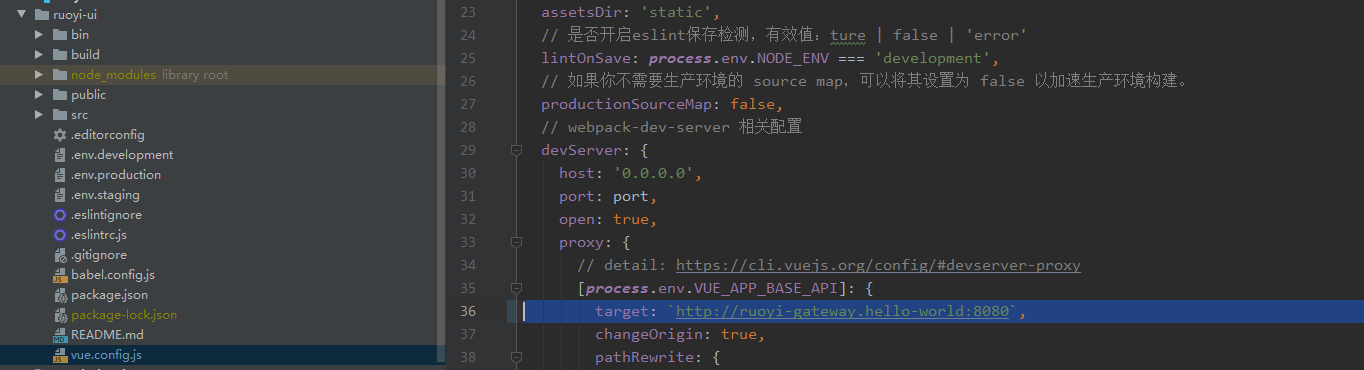Fold the devServer block at line 29

tap(516, 150)
